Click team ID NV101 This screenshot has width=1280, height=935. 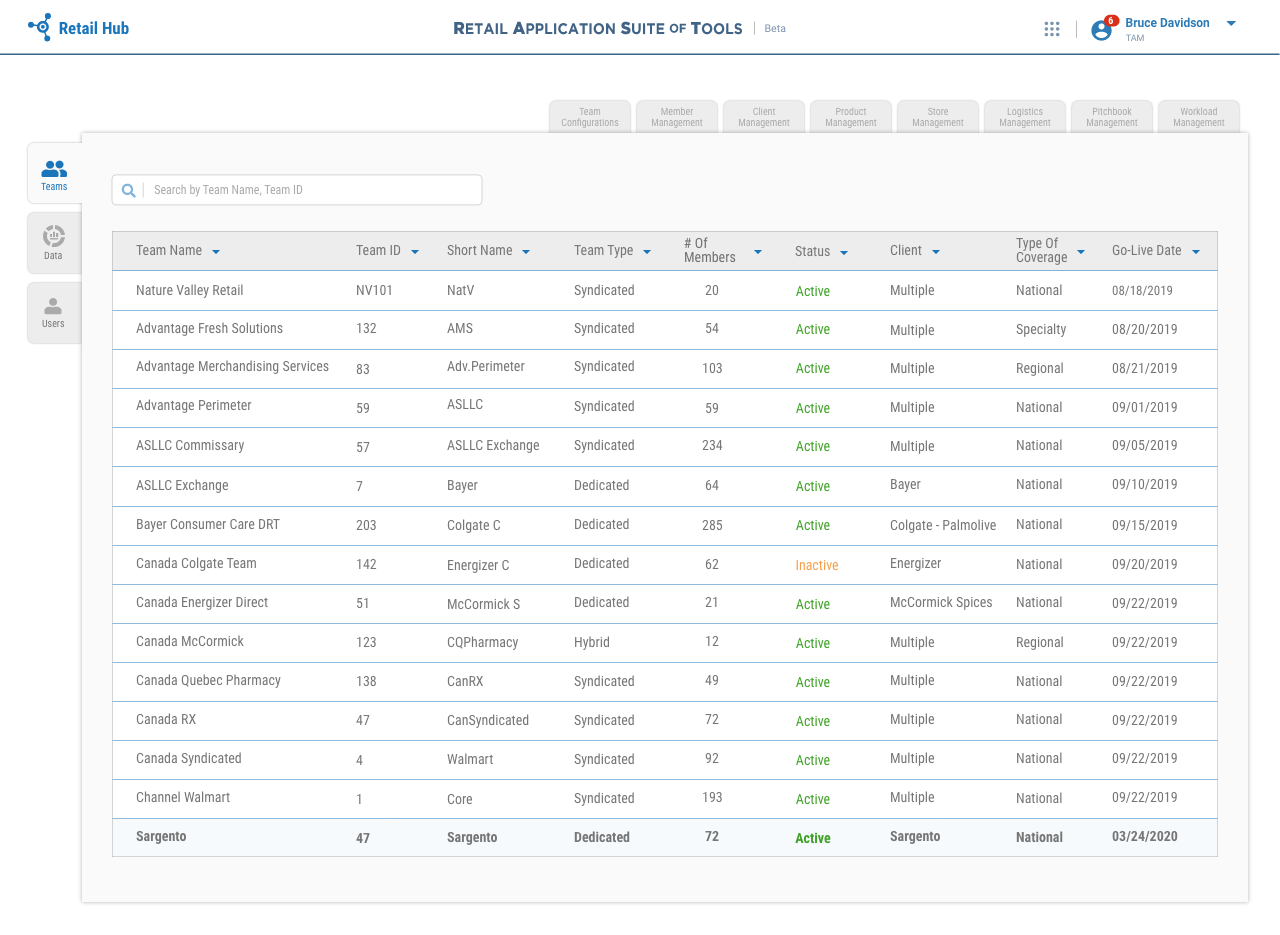[x=374, y=291]
